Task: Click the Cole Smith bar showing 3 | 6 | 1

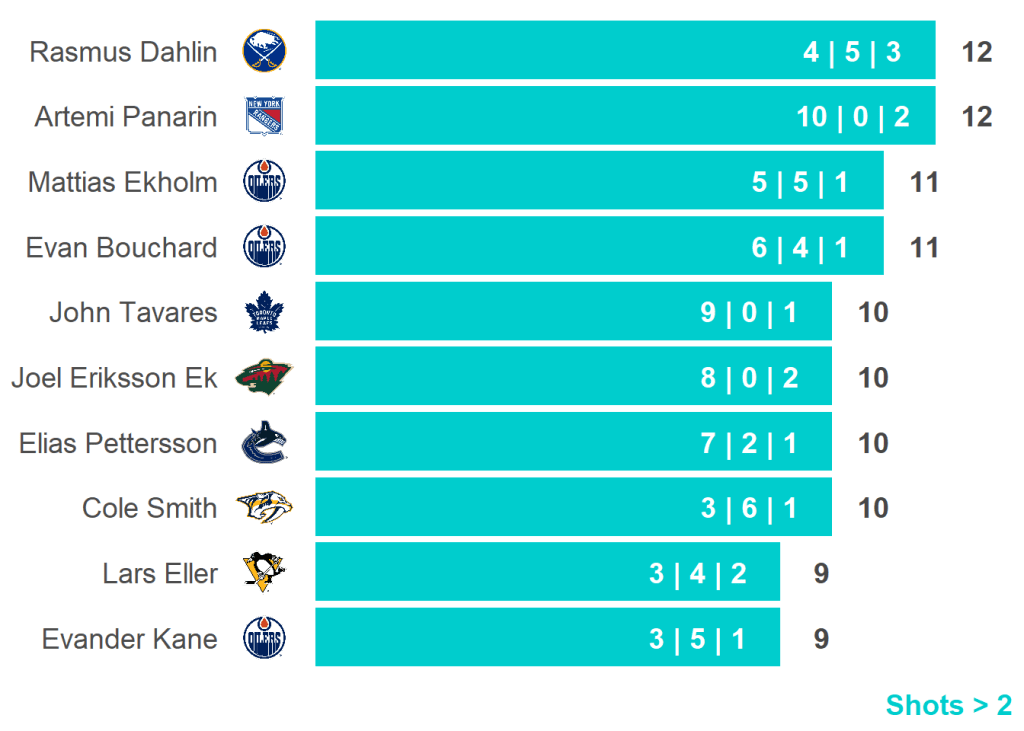Action: click(573, 508)
